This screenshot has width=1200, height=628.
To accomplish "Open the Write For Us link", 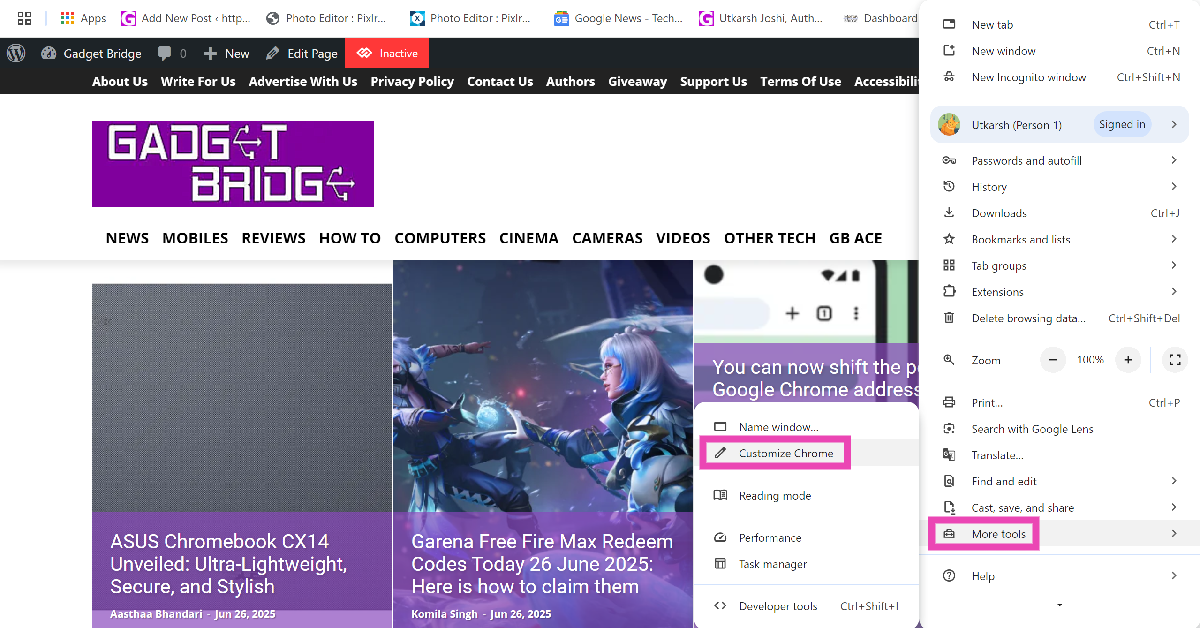I will (198, 82).
